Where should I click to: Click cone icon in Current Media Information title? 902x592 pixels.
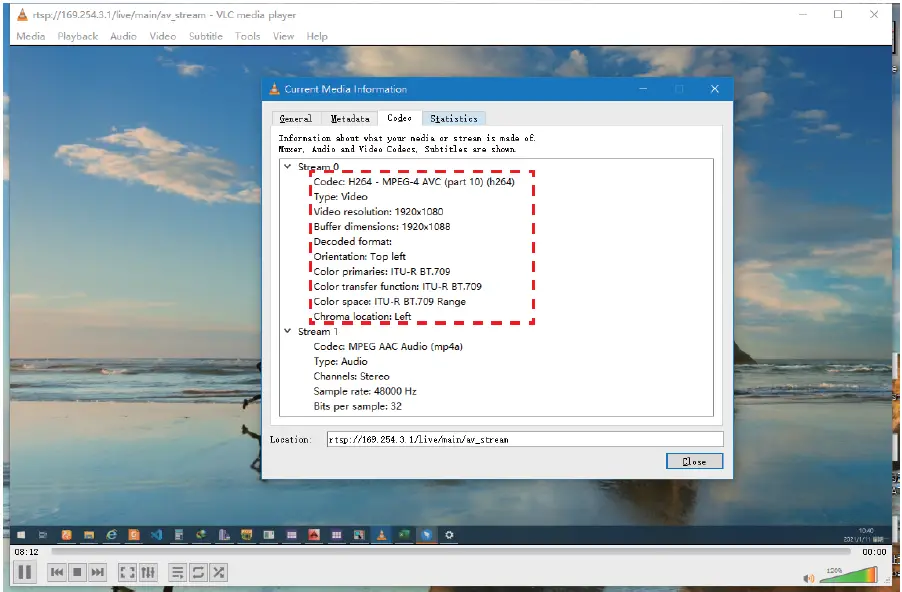pyautogui.click(x=274, y=89)
